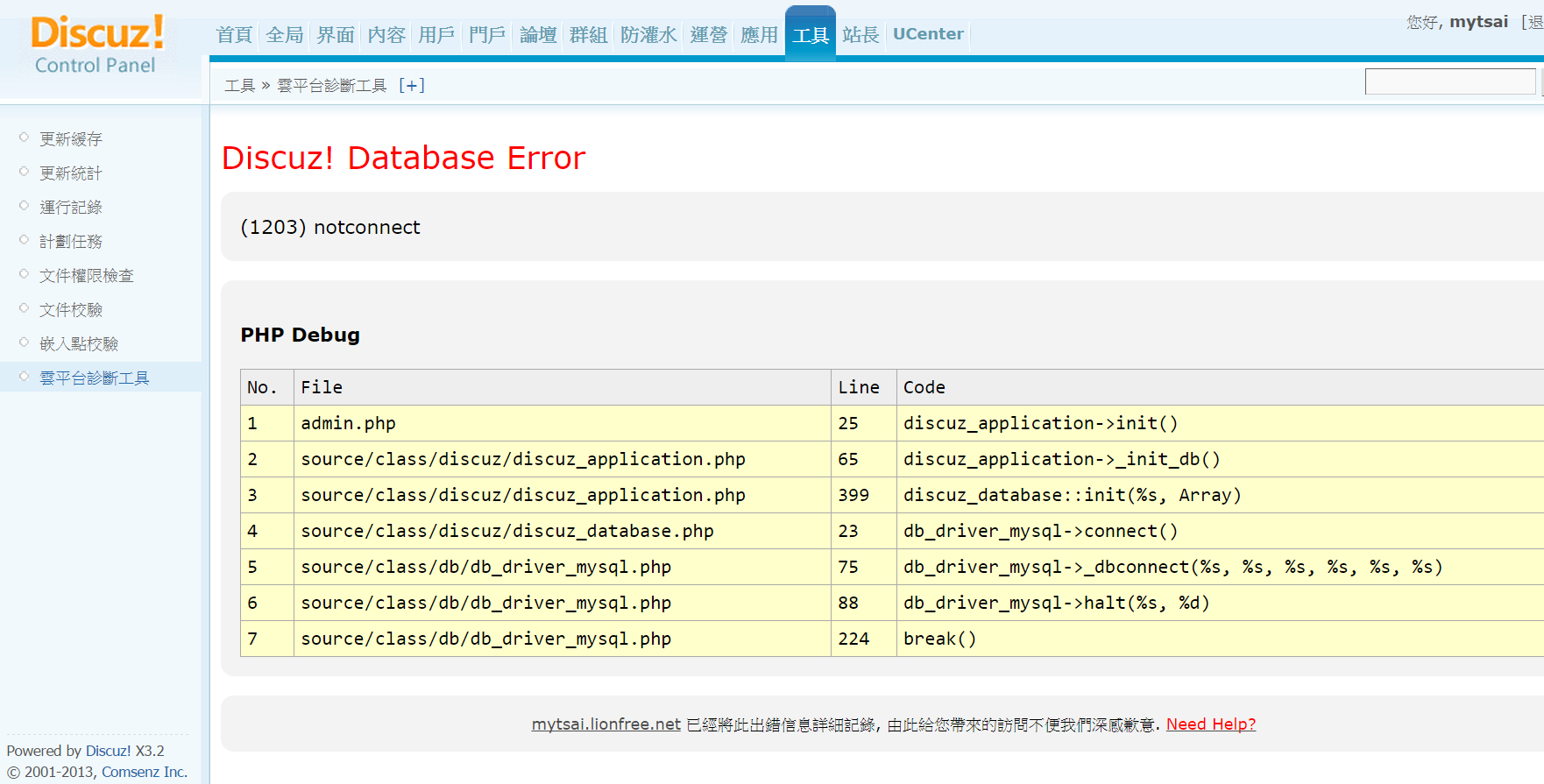The height and width of the screenshot is (784, 1544).
Task: Switch to the 論壇 menu tab
Action: click(x=538, y=35)
